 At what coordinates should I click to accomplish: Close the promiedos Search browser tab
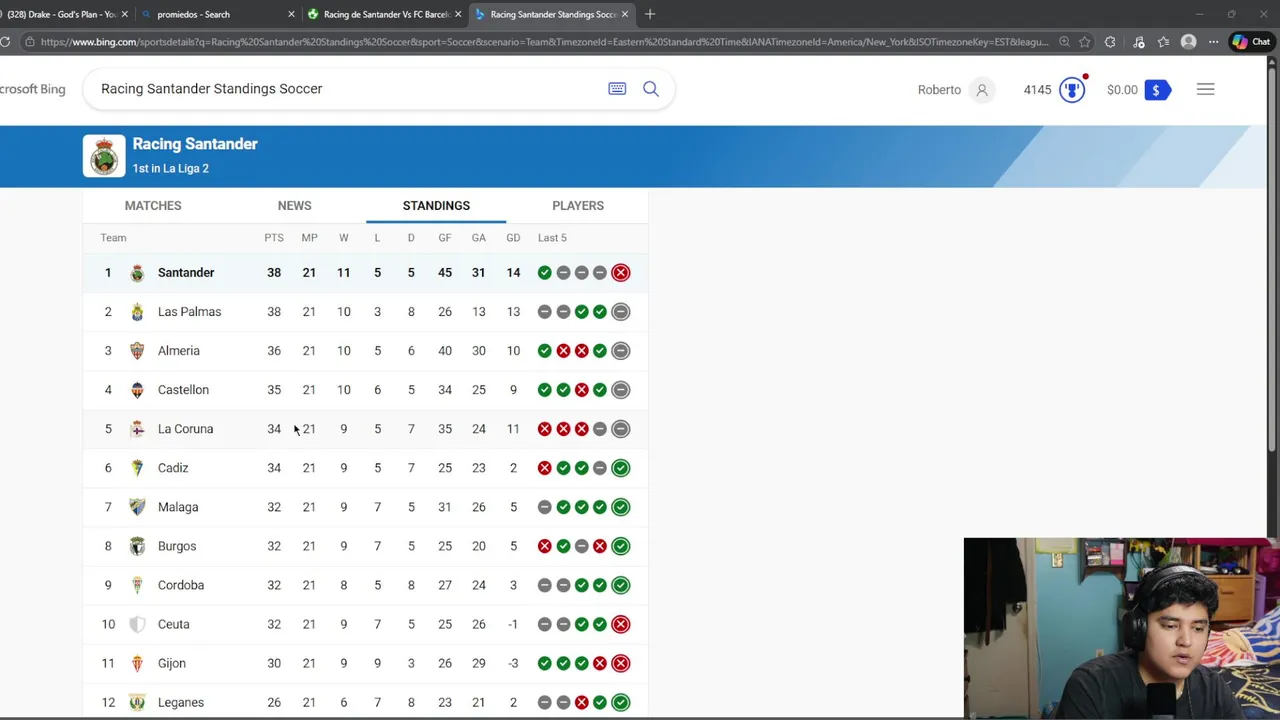(292, 14)
